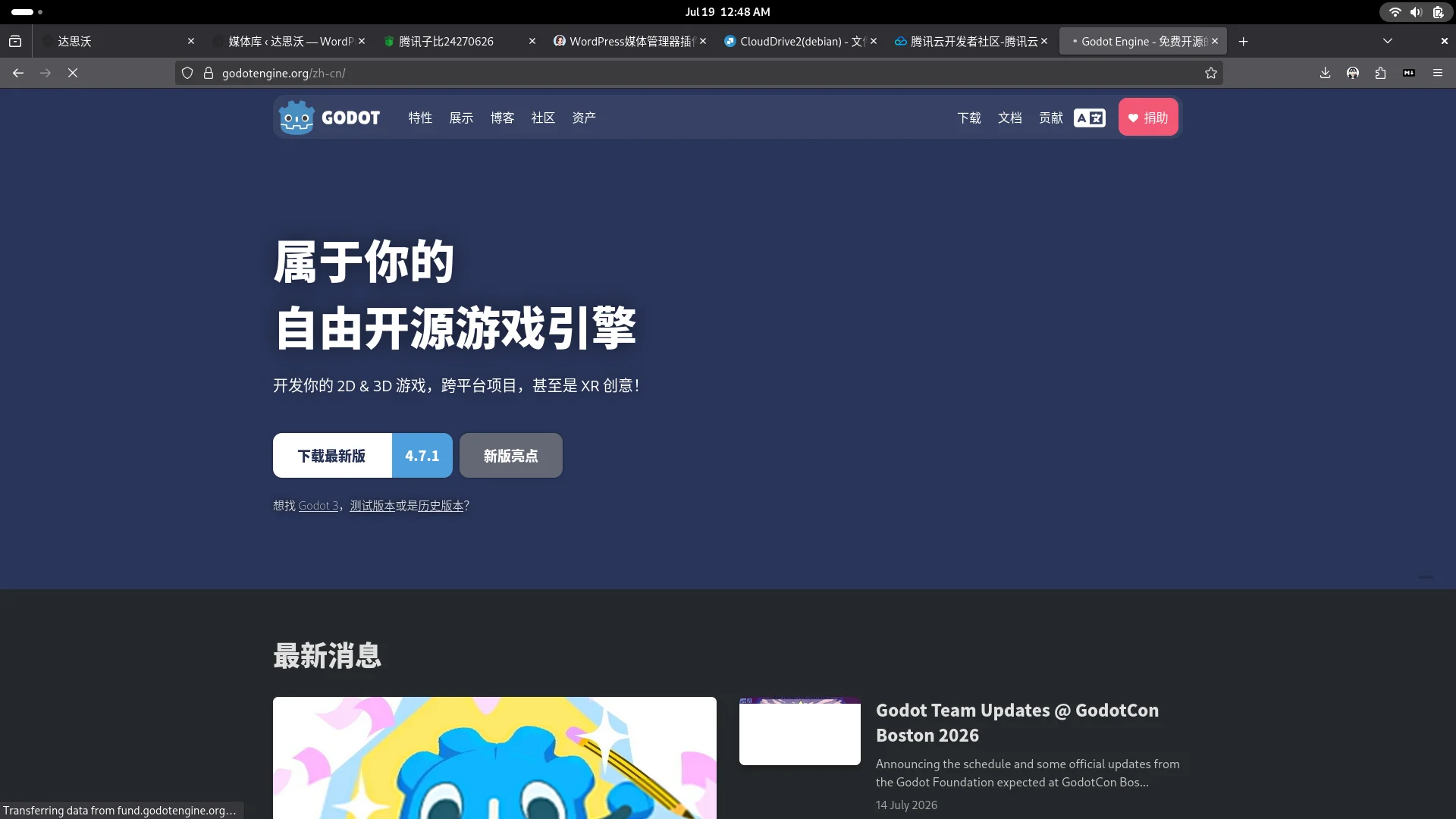This screenshot has height=819, width=1456.
Task: Open Godot Team Updates GodotCon article
Action: click(1017, 723)
